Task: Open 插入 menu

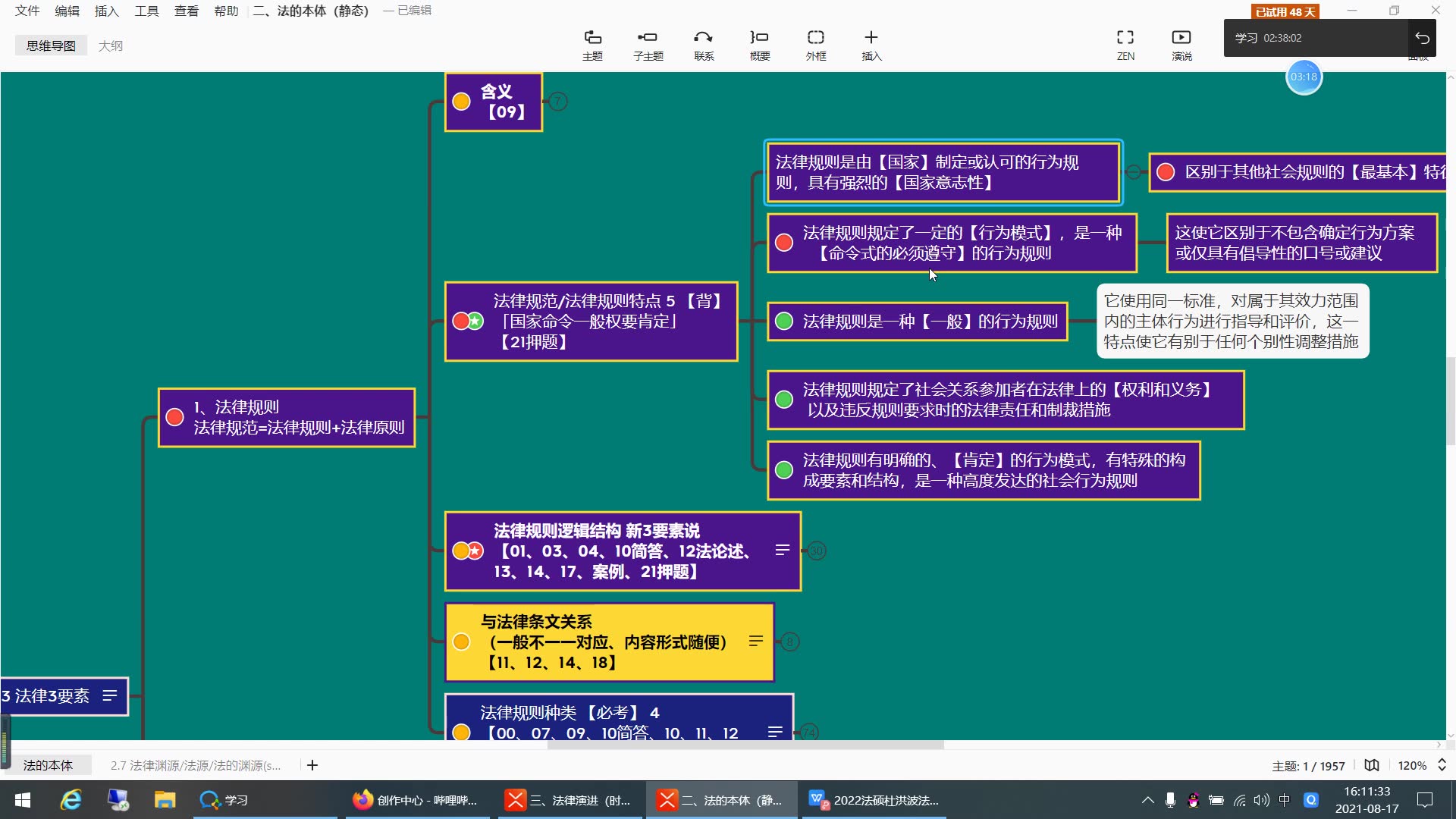Action: pyautogui.click(x=106, y=11)
